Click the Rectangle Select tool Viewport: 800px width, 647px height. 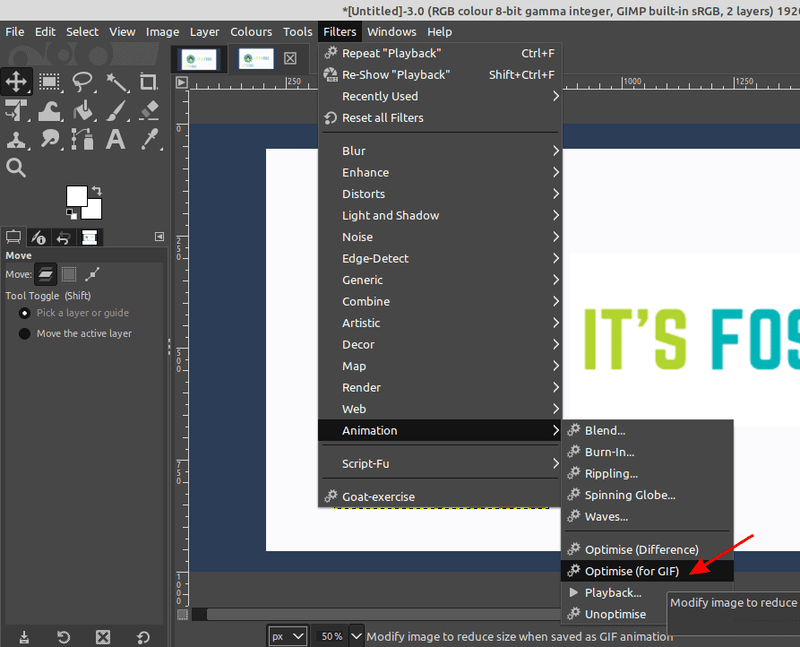pyautogui.click(x=49, y=82)
